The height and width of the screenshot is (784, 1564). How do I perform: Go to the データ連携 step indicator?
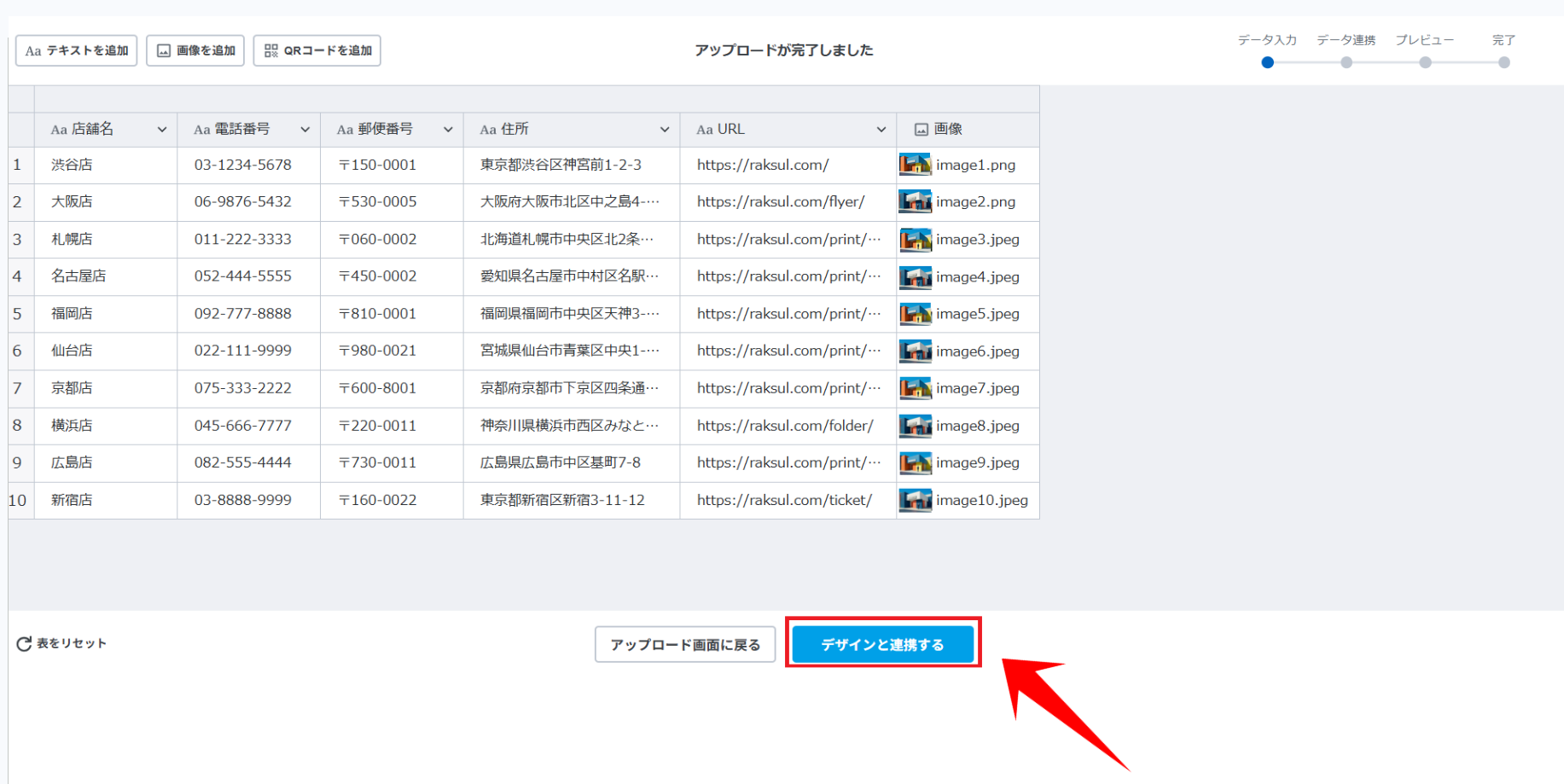[1346, 62]
